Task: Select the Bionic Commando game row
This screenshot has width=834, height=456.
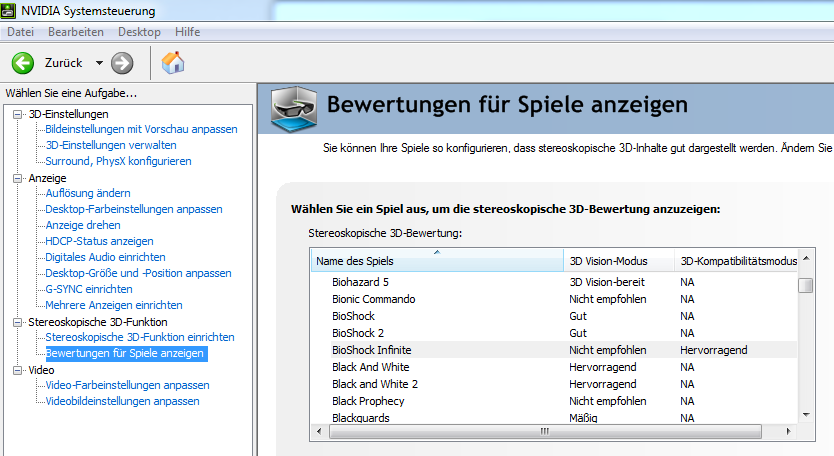Action: point(554,299)
